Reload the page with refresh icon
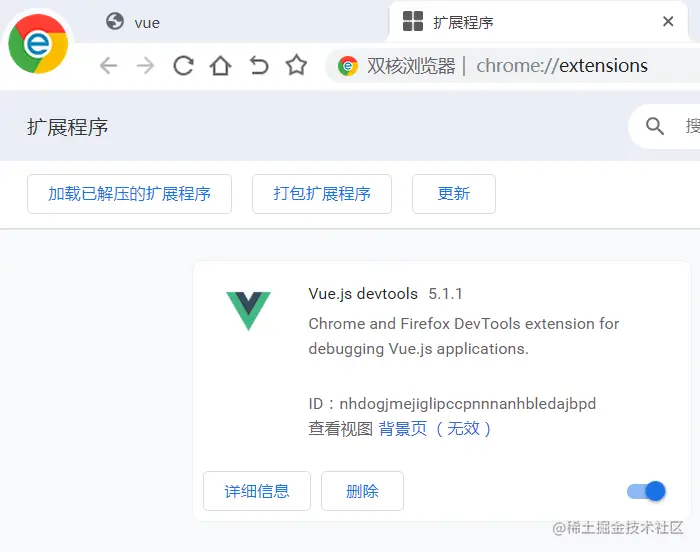The height and width of the screenshot is (552, 700). click(x=183, y=66)
